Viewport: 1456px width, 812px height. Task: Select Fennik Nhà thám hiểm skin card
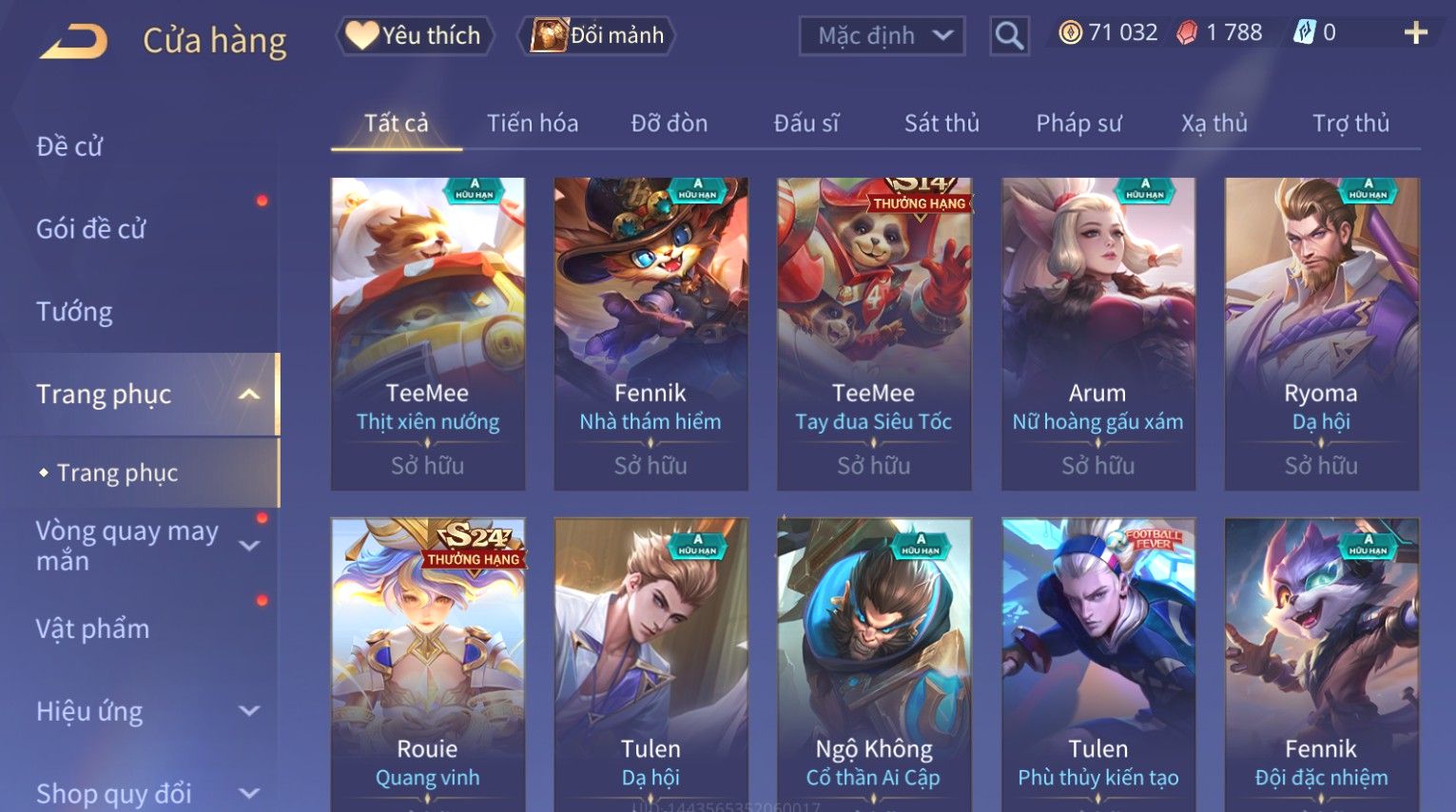(650, 334)
